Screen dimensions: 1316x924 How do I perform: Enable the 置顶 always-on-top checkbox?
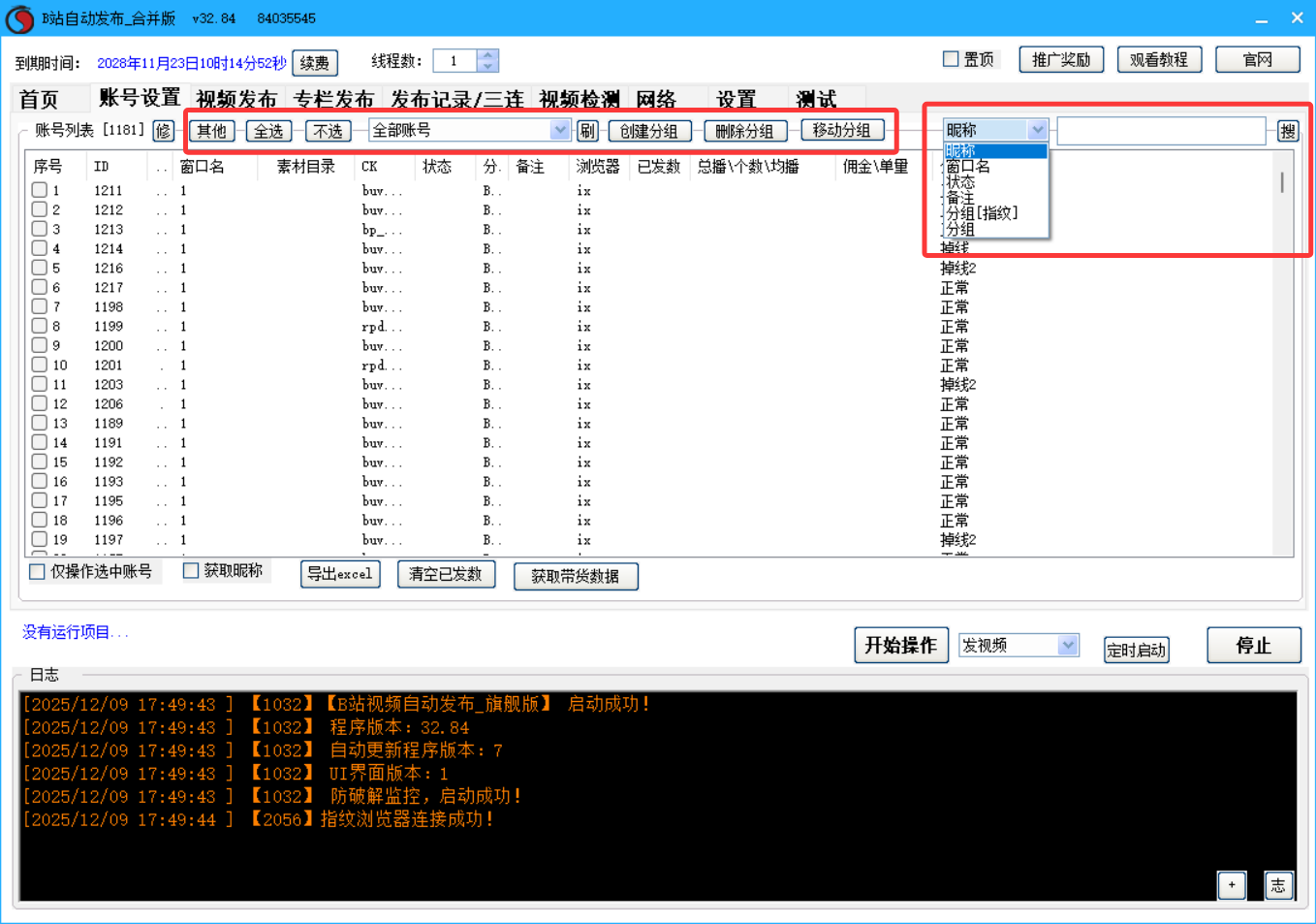click(x=951, y=59)
